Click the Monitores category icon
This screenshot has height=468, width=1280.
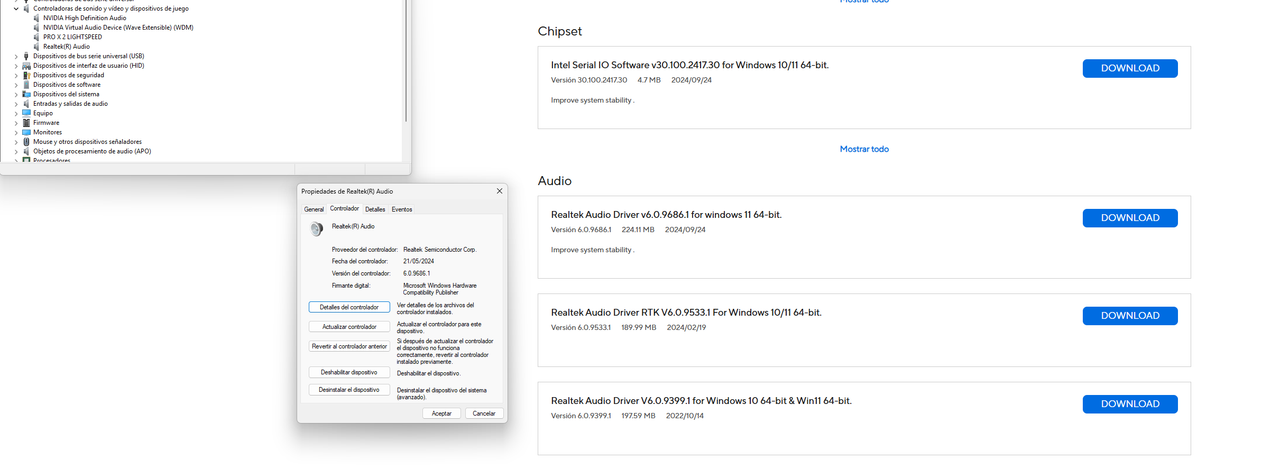[x=26, y=132]
